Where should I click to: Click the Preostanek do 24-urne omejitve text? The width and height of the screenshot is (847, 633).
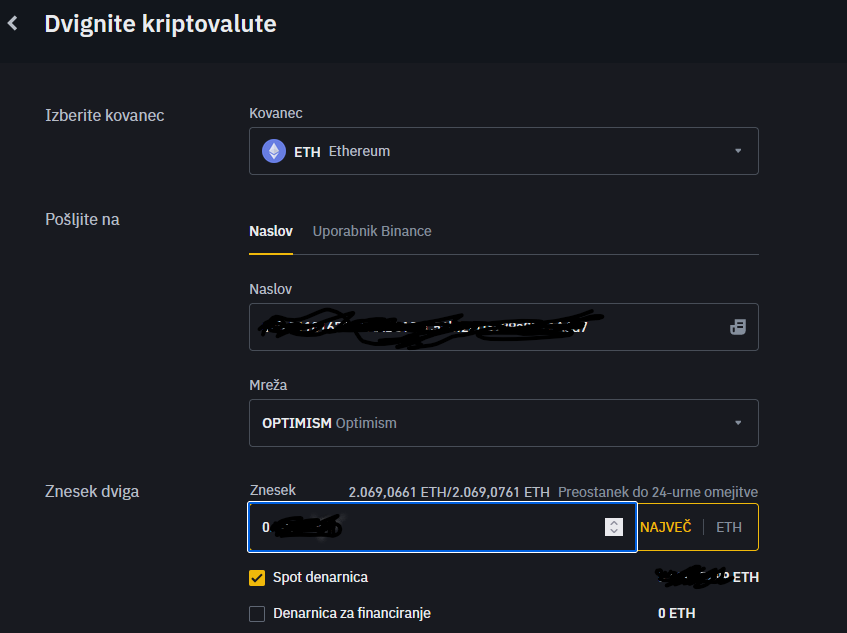(x=657, y=492)
